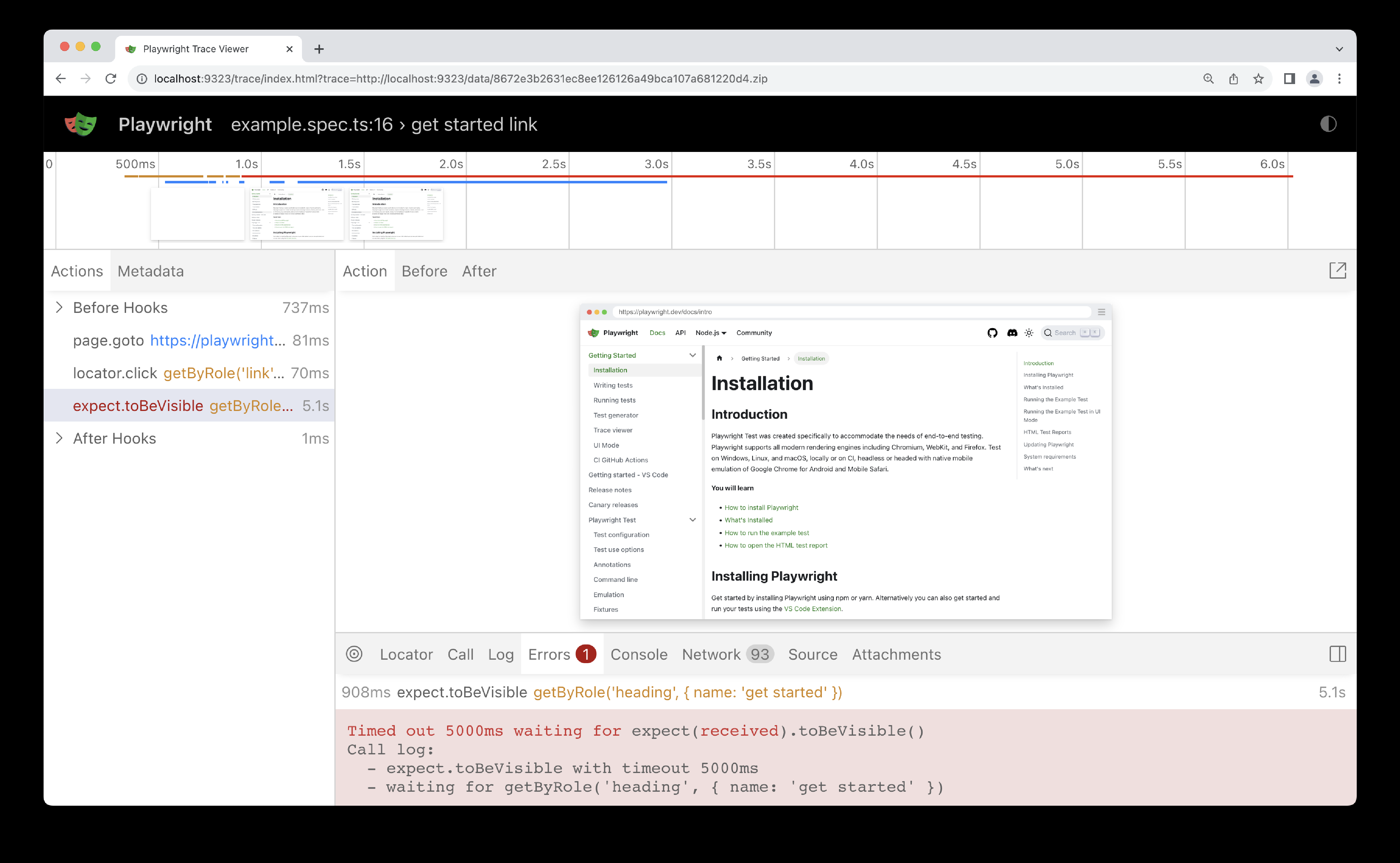Viewport: 1400px width, 863px height.
Task: Open the Log tab
Action: coord(501,655)
